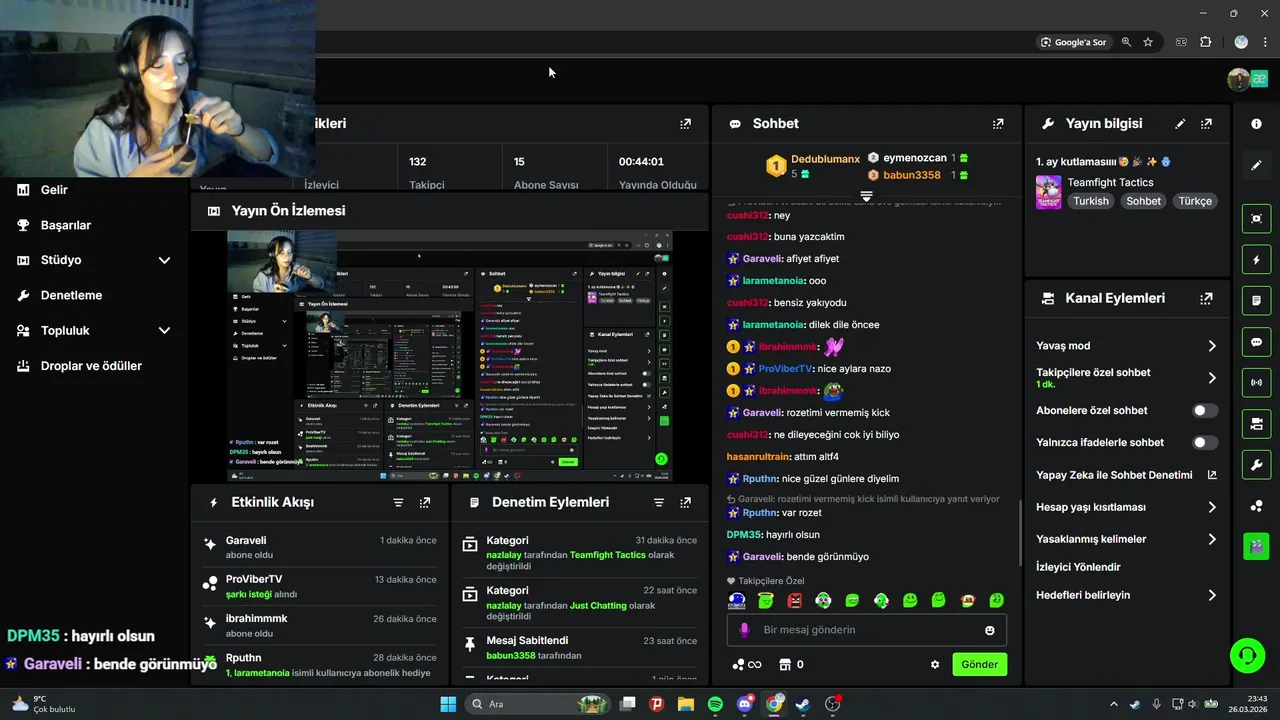The height and width of the screenshot is (720, 1280).
Task: Expand the Topluluk sidebar section
Action: 164,330
